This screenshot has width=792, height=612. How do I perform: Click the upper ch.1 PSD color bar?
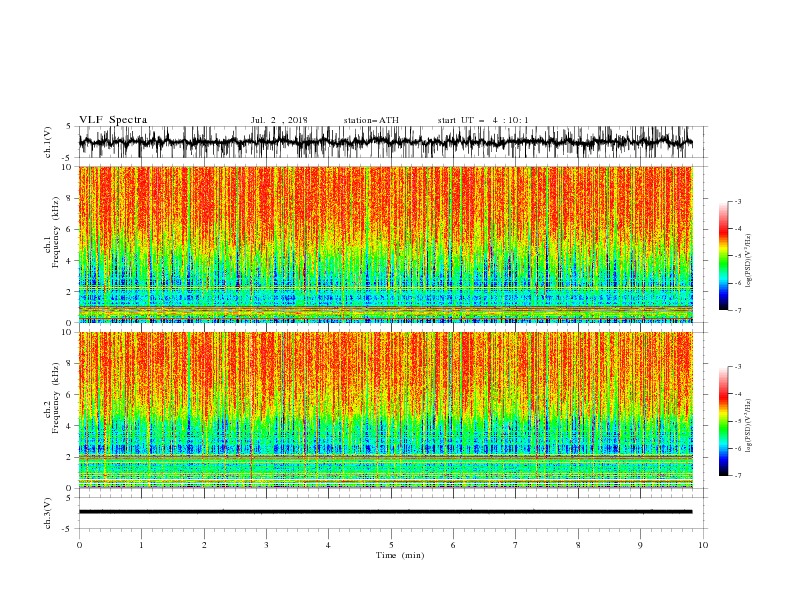coord(723,256)
